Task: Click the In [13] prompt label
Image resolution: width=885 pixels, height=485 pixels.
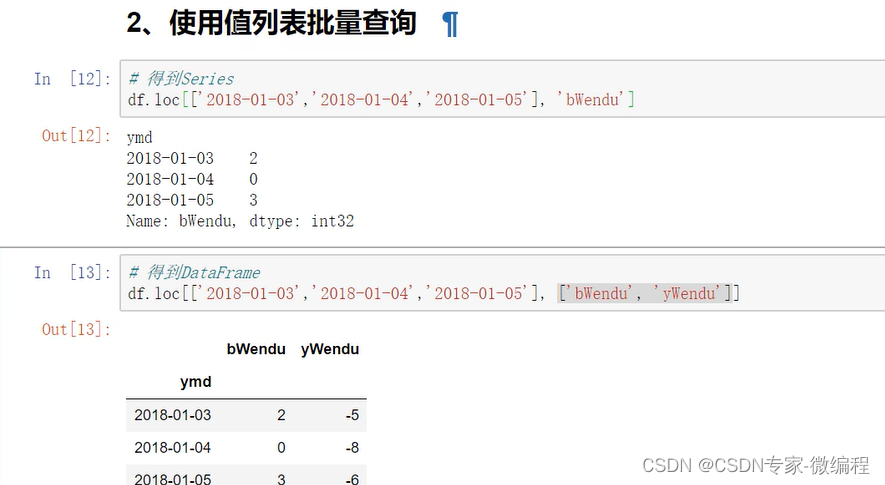Action: coord(72,272)
